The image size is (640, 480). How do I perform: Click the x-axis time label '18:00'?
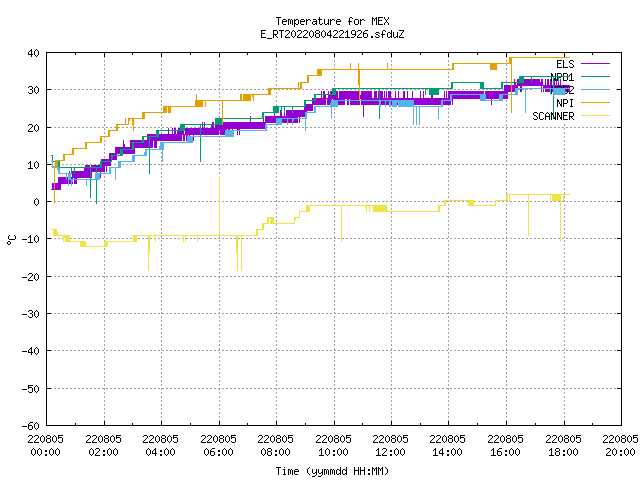coord(564,452)
